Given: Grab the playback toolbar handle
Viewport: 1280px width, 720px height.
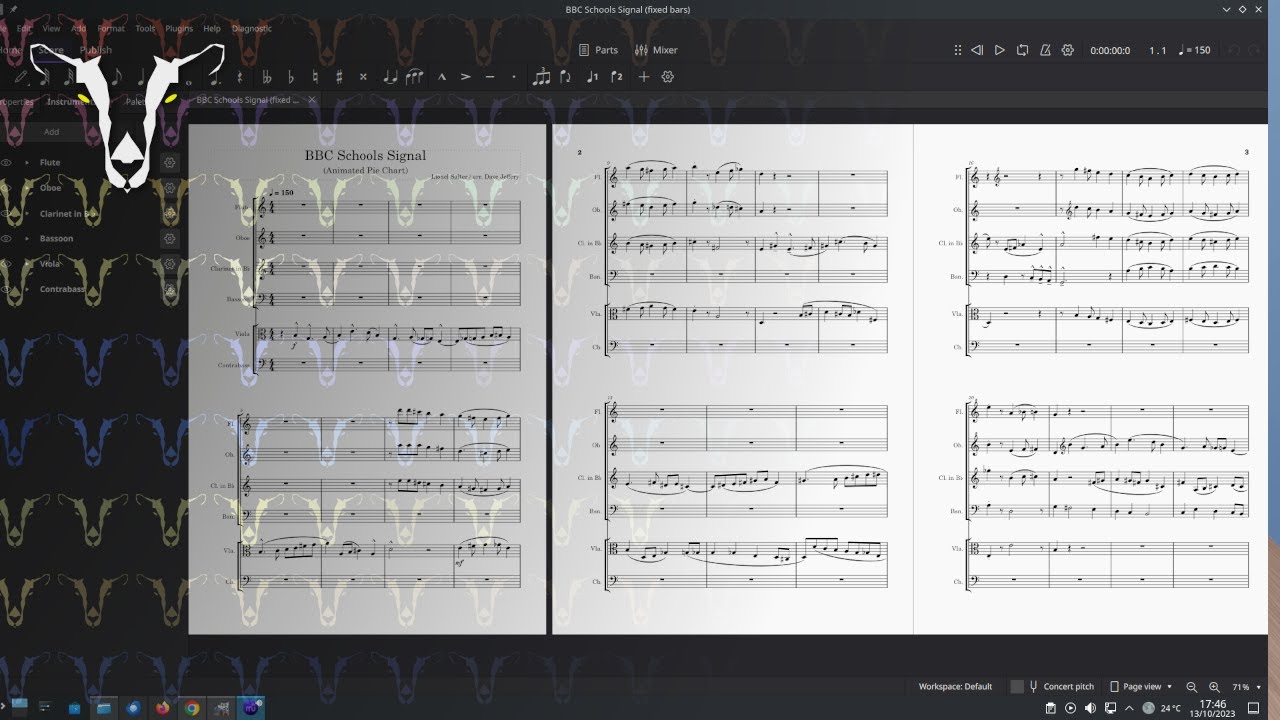Looking at the screenshot, I should point(957,50).
